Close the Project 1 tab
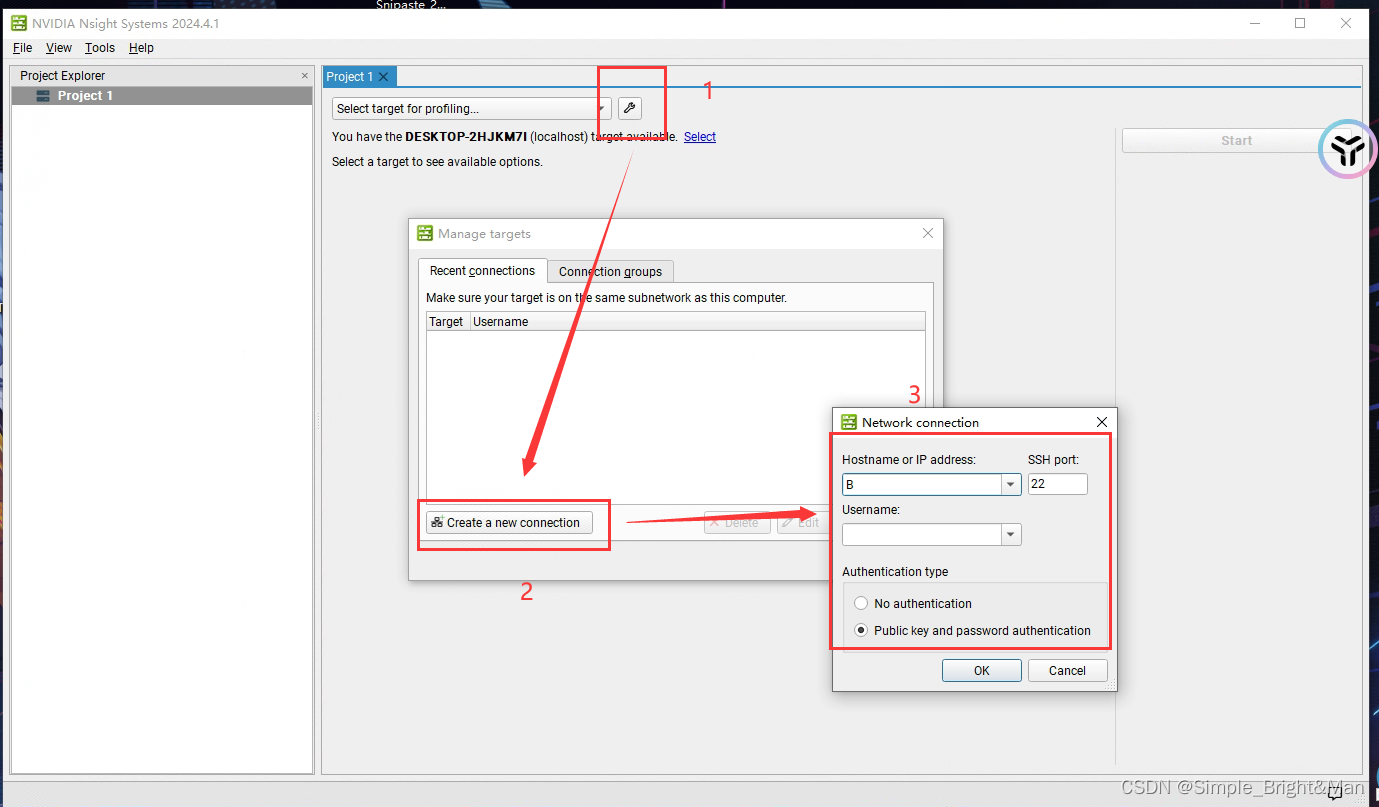This screenshot has height=807, width=1379. (383, 77)
